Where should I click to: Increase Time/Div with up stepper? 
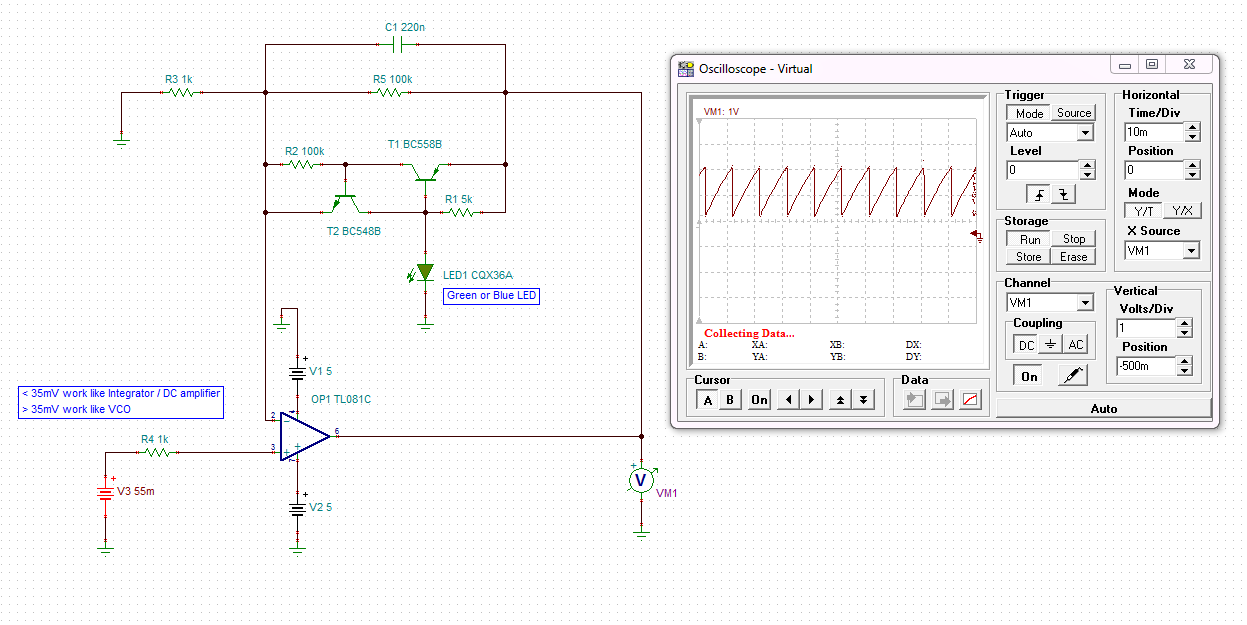click(1192, 127)
